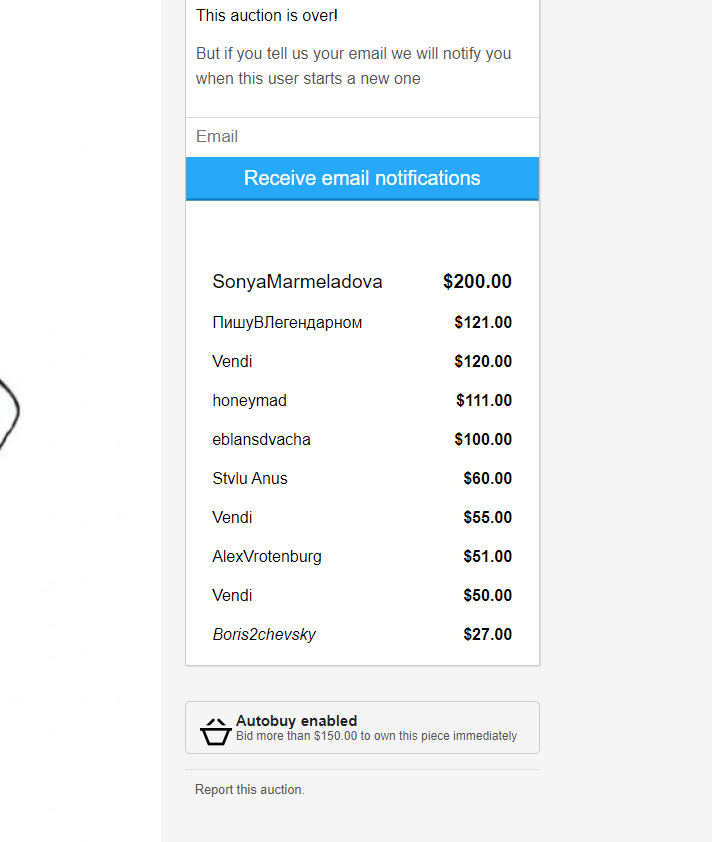This screenshot has height=842, width=712.
Task: Select Vendi's $50.00 bid entry
Action: click(x=232, y=596)
